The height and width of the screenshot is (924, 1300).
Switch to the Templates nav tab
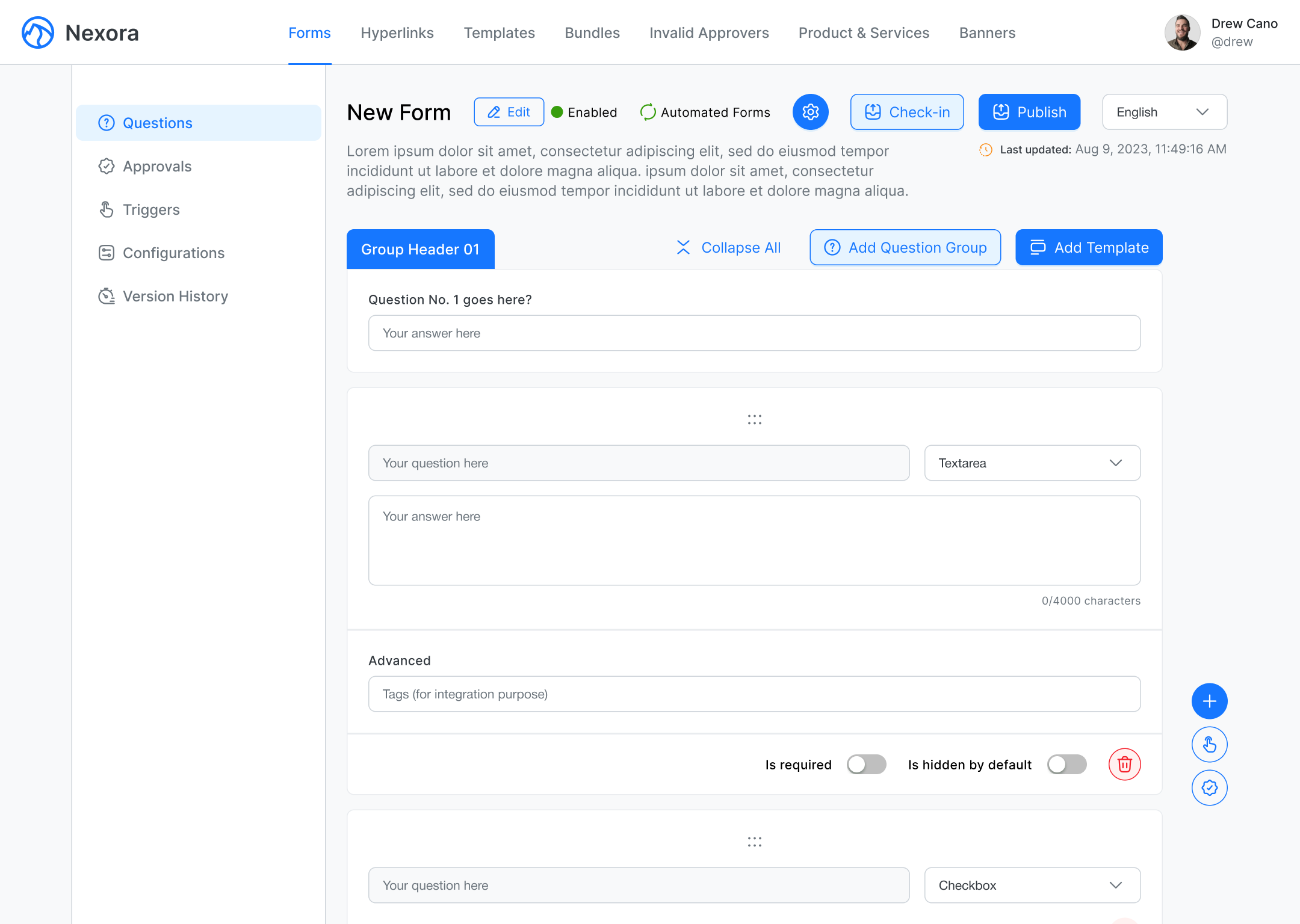pos(499,32)
